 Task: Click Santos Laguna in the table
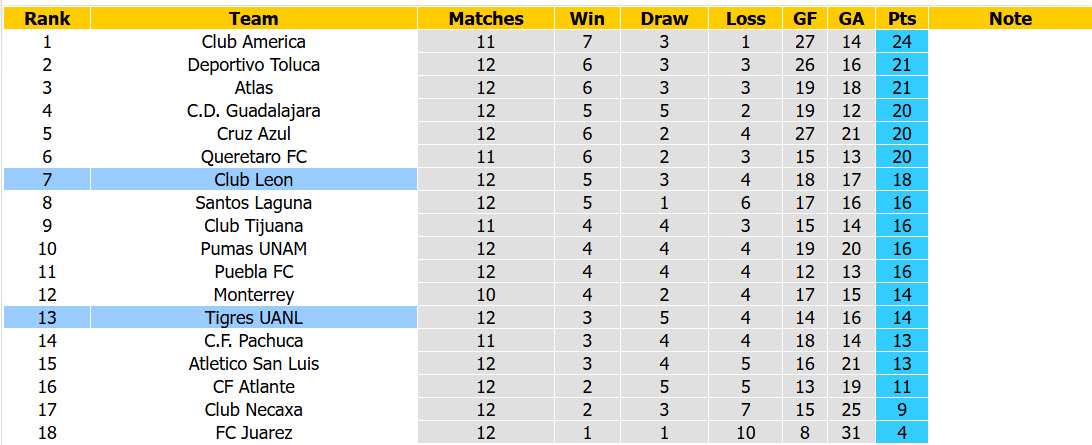tap(254, 203)
